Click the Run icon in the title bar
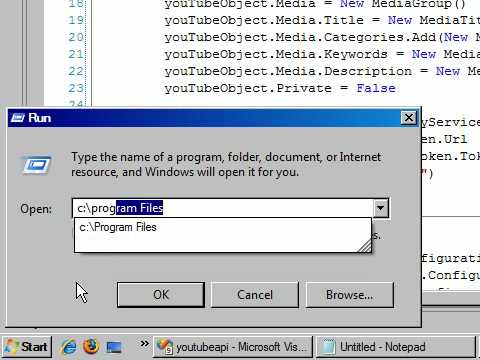This screenshot has height=360, width=480. tap(18, 118)
